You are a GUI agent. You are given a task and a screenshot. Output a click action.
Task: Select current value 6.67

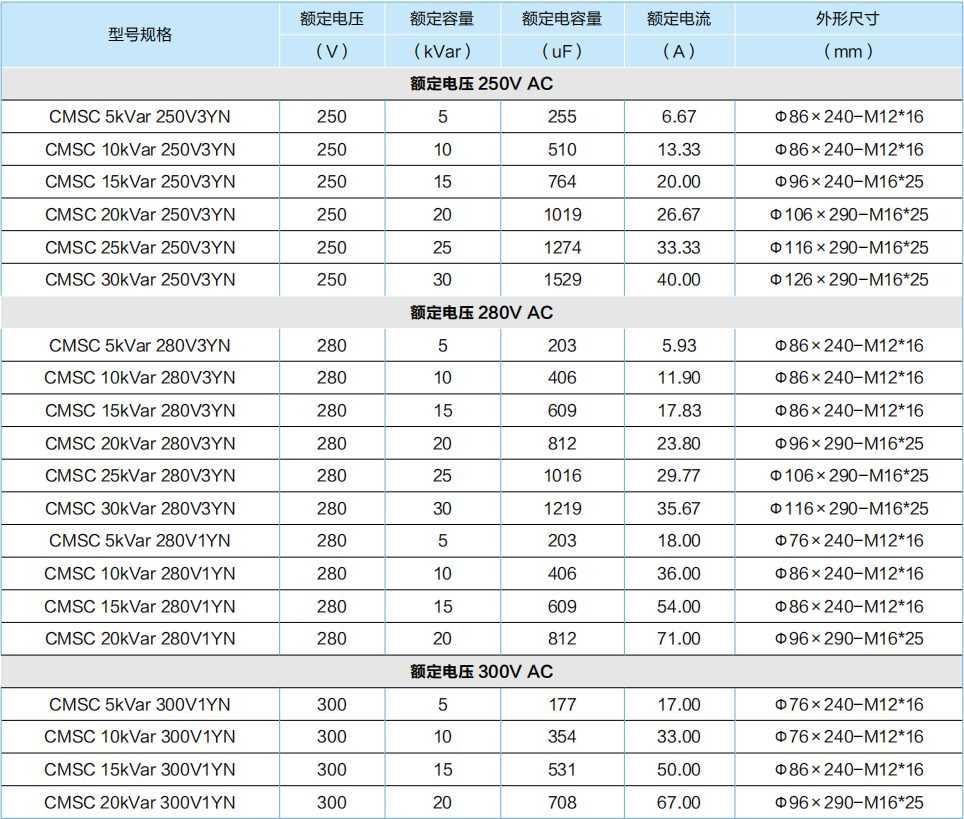[679, 117]
